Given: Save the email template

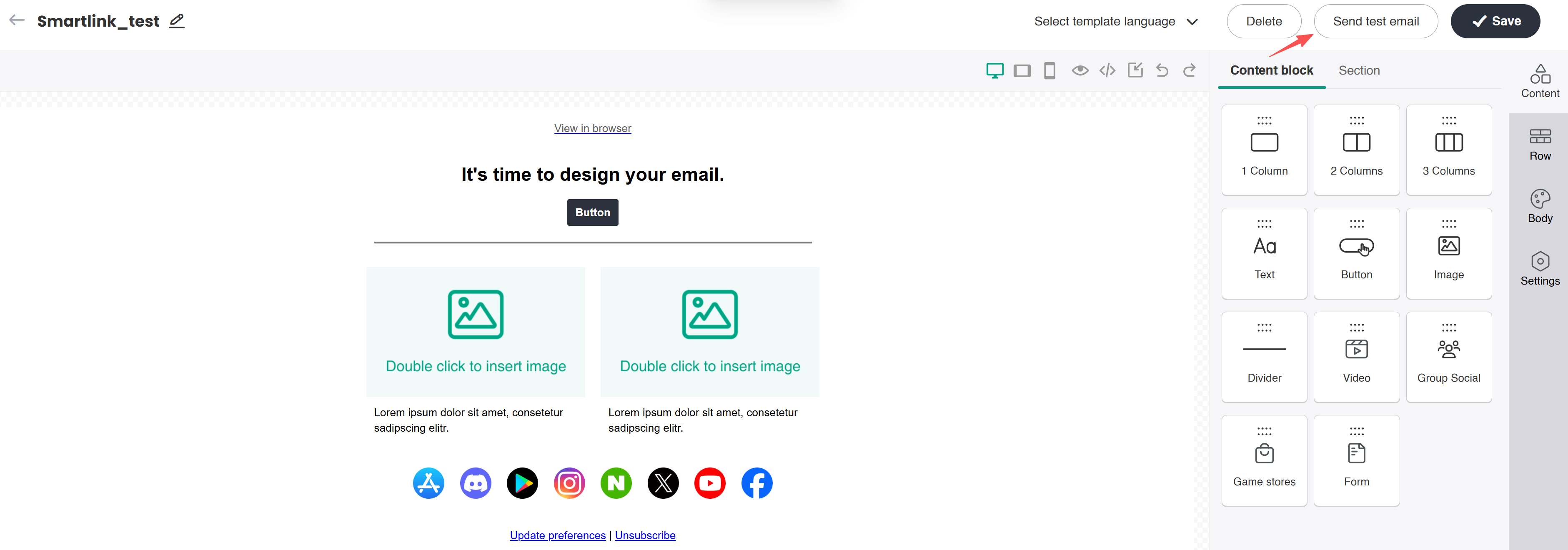Looking at the screenshot, I should 1495,21.
